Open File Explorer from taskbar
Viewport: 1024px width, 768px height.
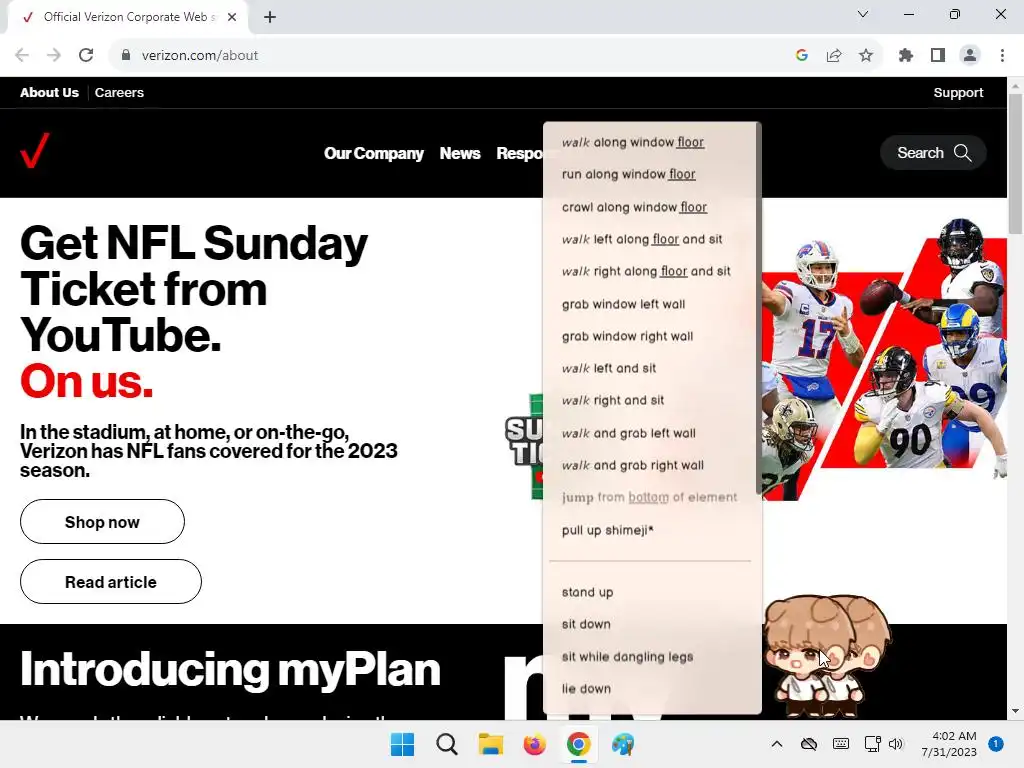coord(490,744)
